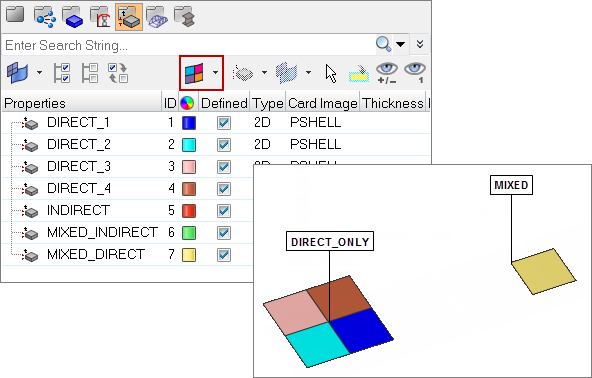
Task: Sort by the Card Image column header
Action: point(323,103)
